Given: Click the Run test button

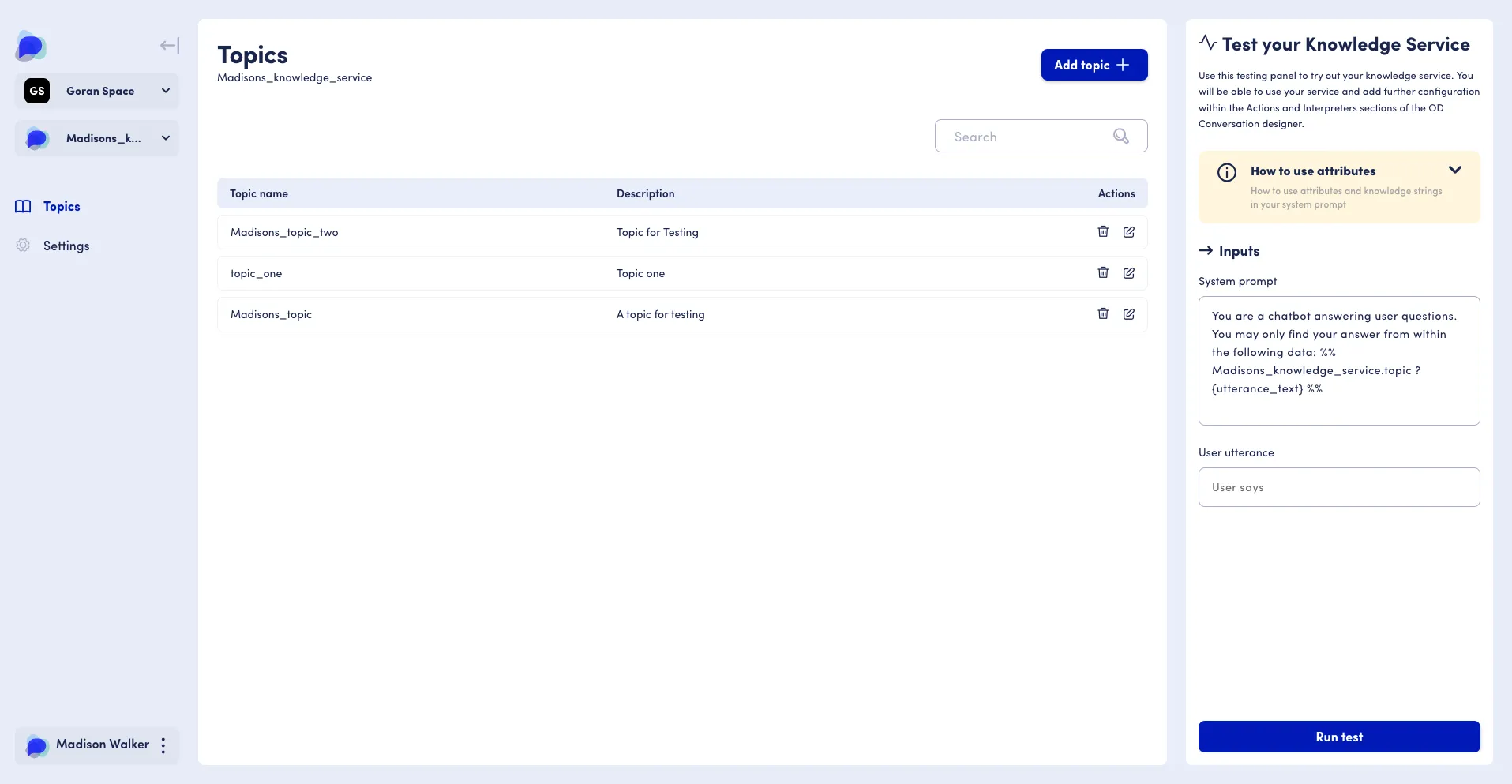Looking at the screenshot, I should pos(1339,737).
